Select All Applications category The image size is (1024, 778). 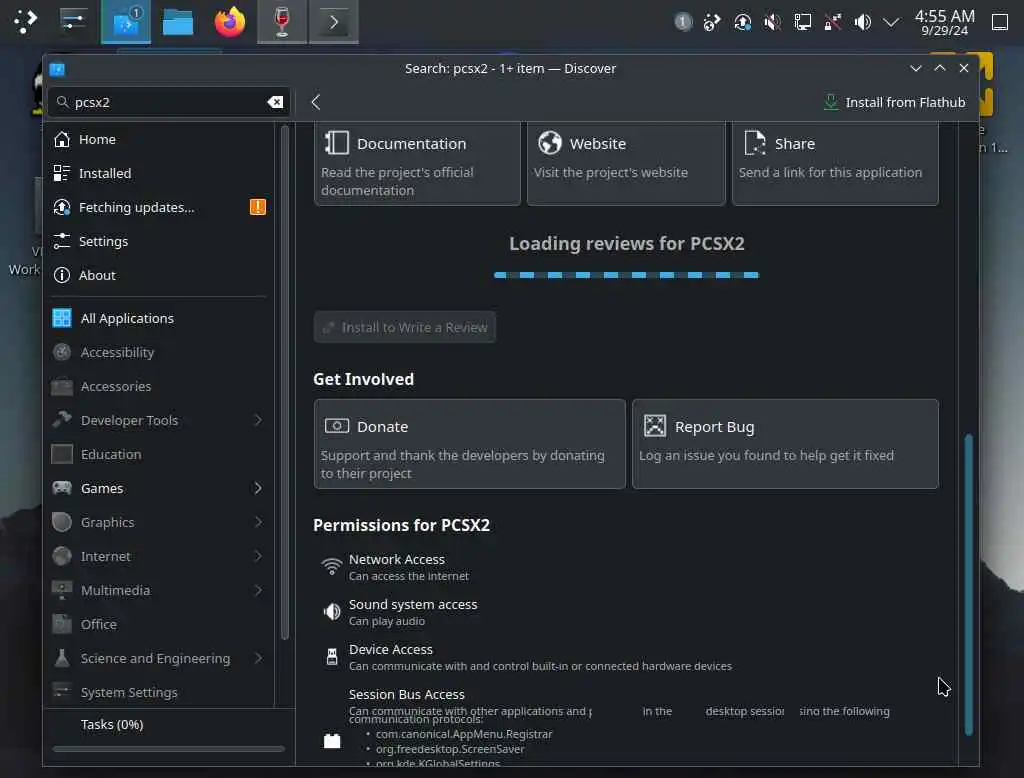click(159, 318)
